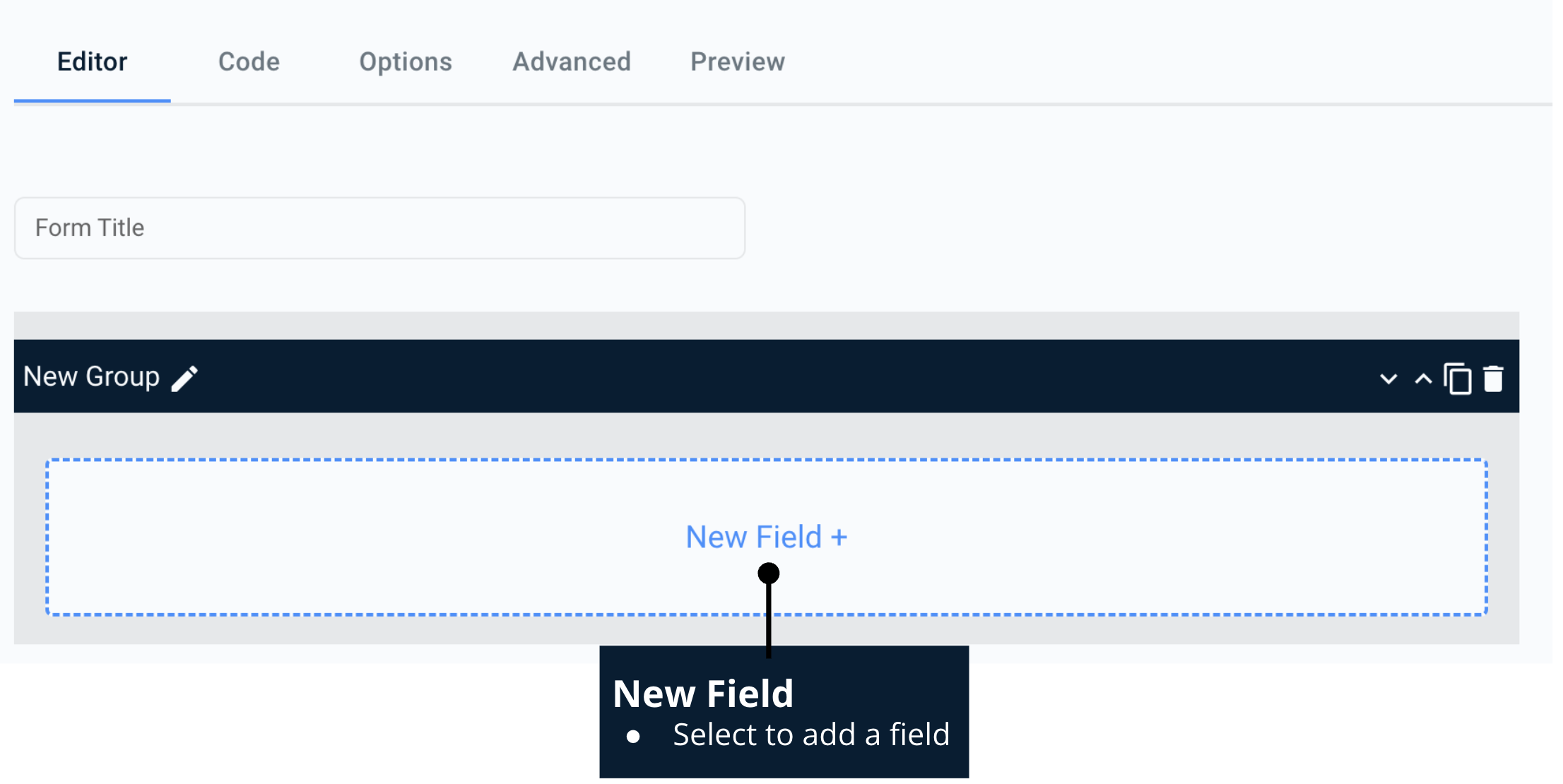Duplicate the New Group

(x=1457, y=379)
